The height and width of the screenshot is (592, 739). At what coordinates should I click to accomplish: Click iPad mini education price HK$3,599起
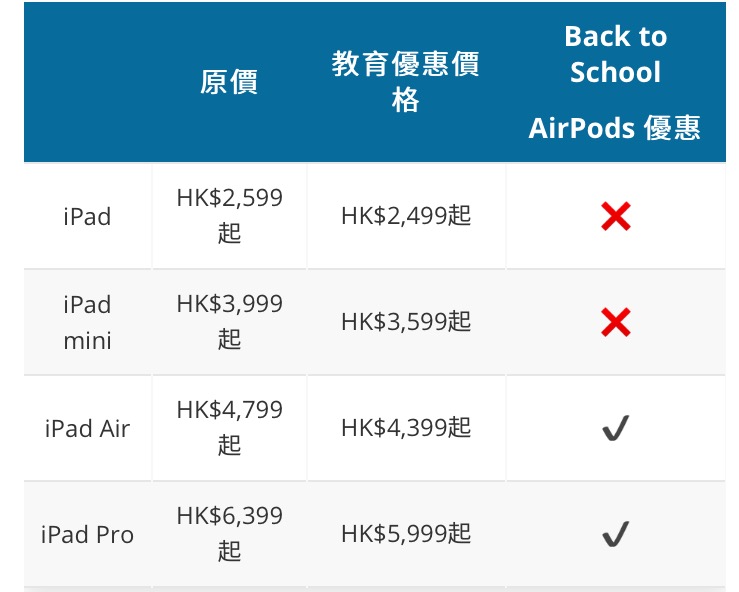pos(406,322)
